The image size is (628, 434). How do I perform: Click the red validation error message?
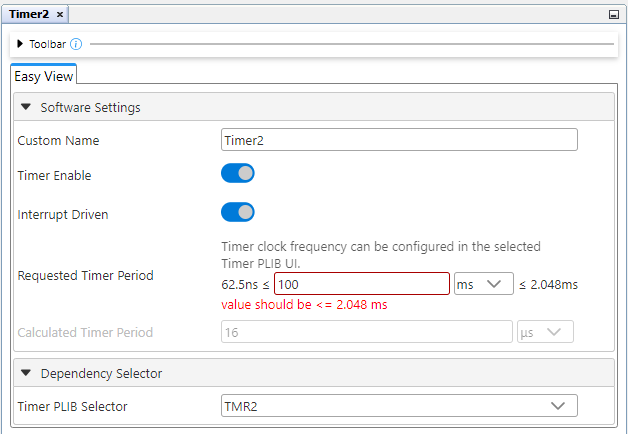(304, 305)
